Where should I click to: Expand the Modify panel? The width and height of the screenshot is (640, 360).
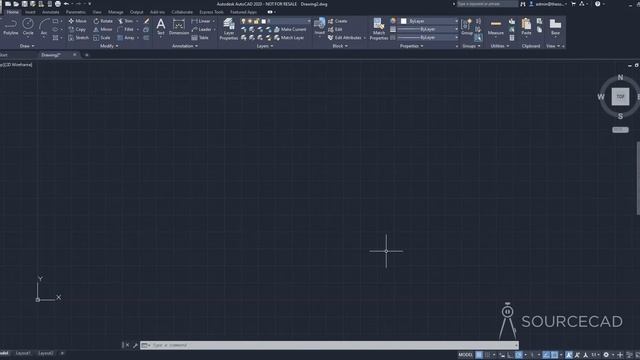[109, 46]
